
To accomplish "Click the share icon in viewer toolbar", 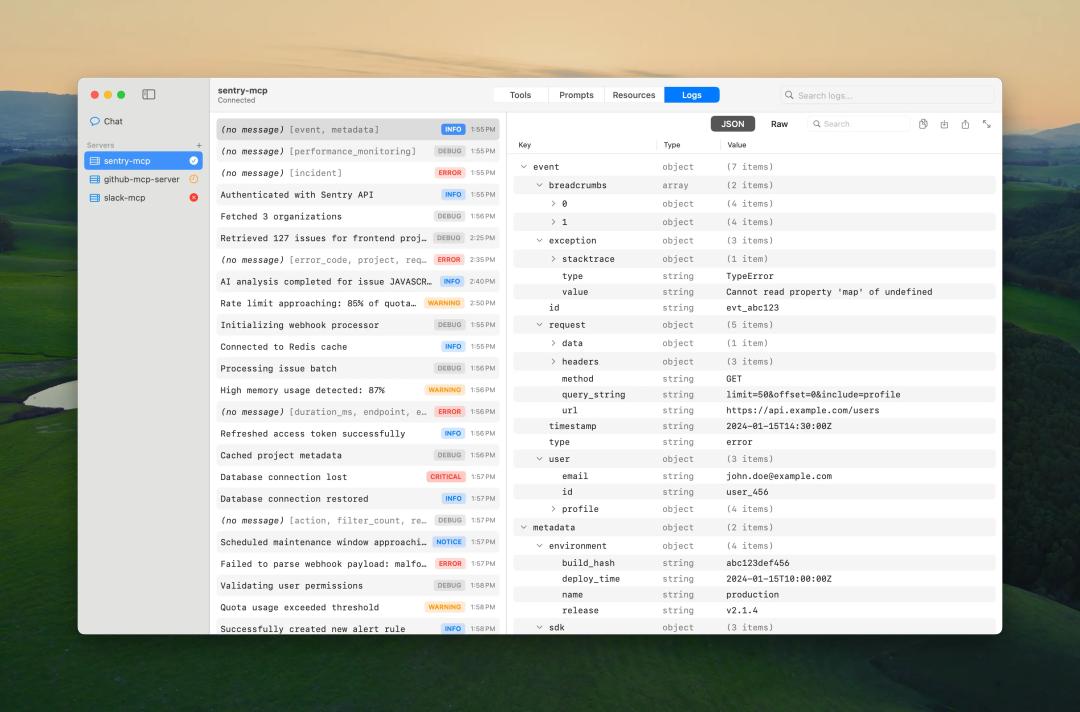I will point(965,124).
